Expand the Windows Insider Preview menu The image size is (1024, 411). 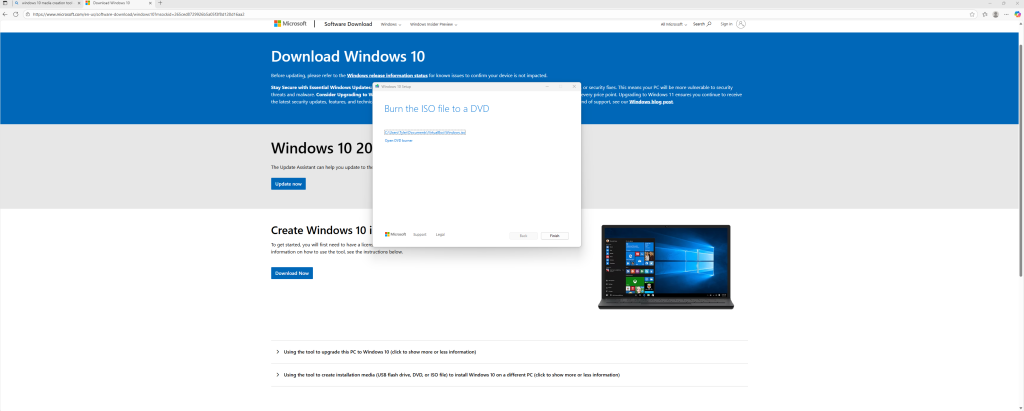click(x=433, y=23)
